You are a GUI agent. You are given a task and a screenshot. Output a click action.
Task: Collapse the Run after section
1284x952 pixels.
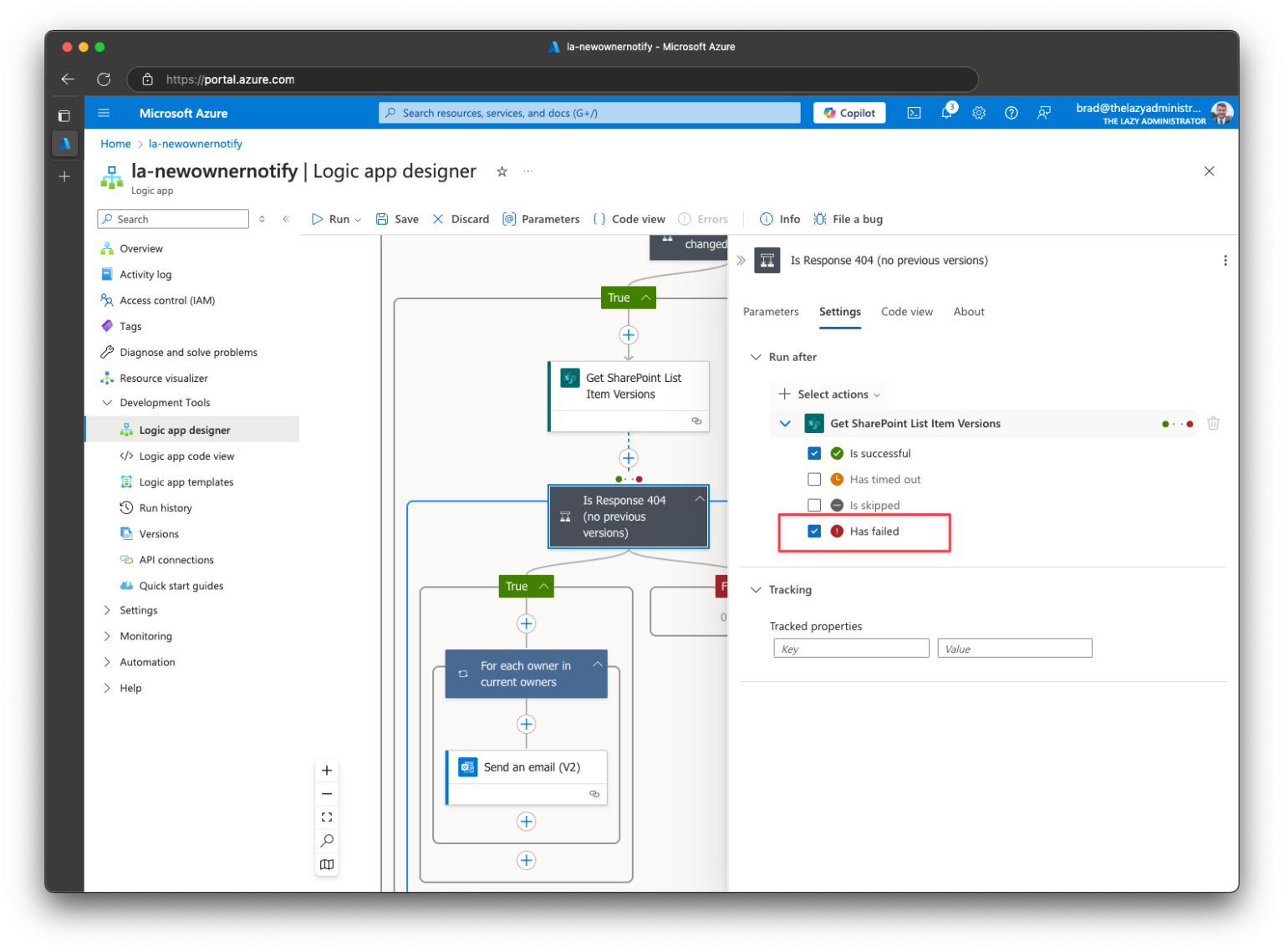(x=756, y=357)
